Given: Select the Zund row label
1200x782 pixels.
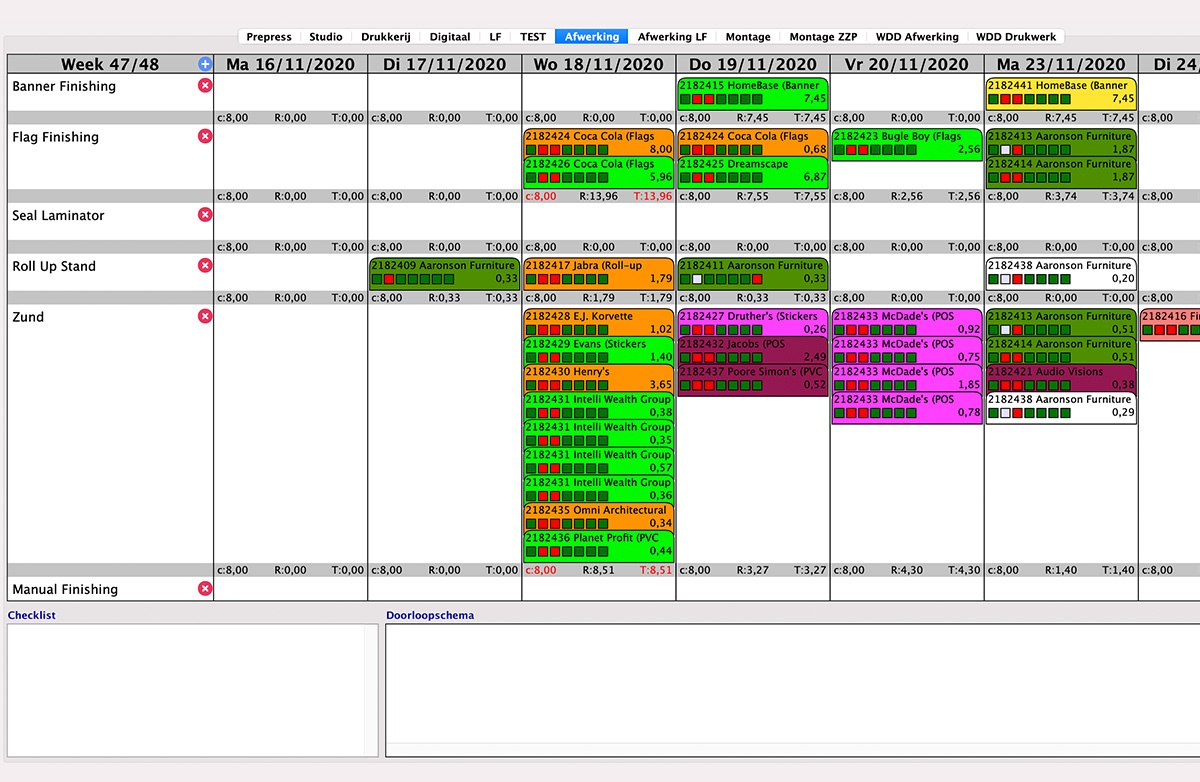Looking at the screenshot, I should 28,317.
